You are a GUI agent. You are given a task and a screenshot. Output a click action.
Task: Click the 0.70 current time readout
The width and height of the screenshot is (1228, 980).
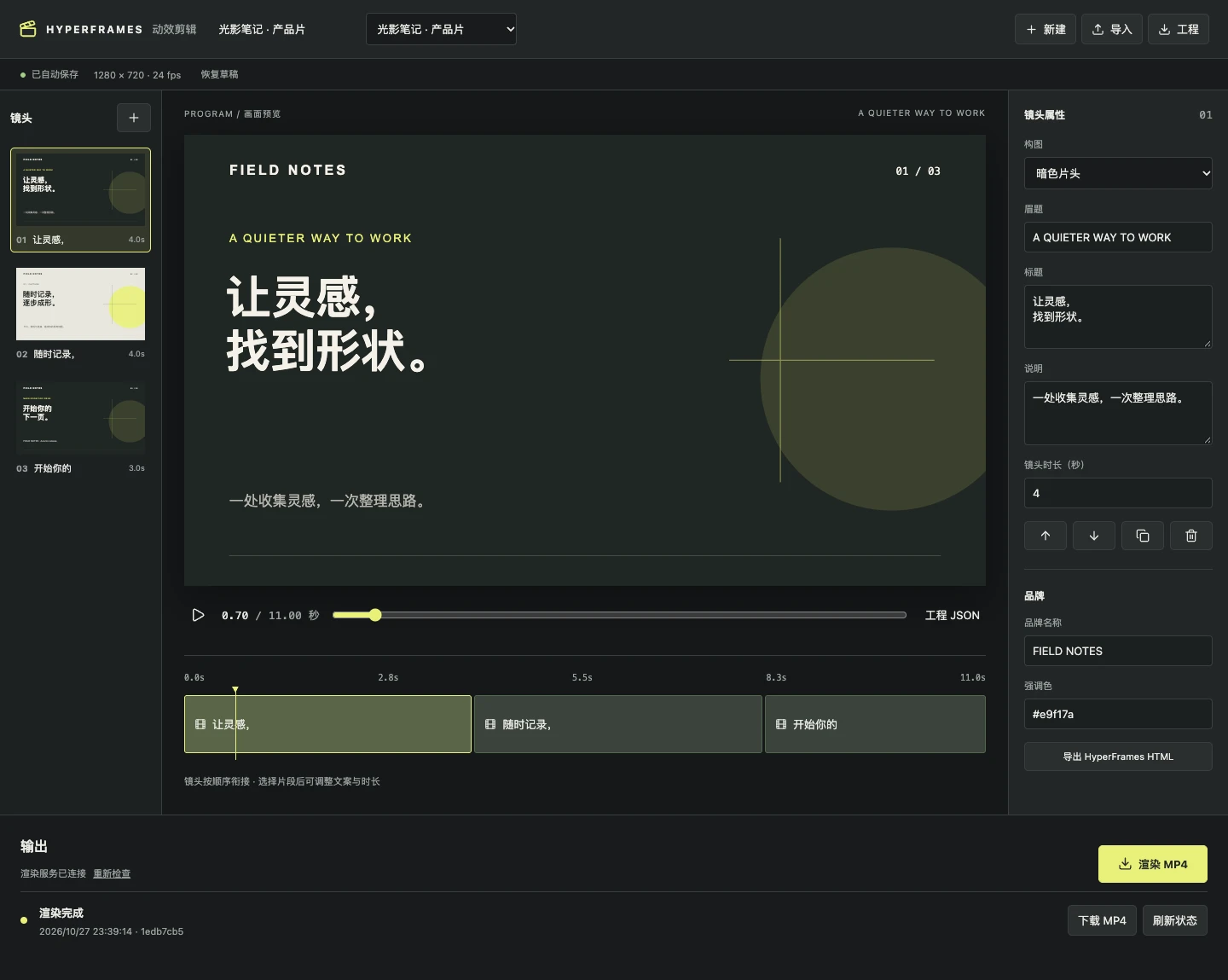click(235, 615)
